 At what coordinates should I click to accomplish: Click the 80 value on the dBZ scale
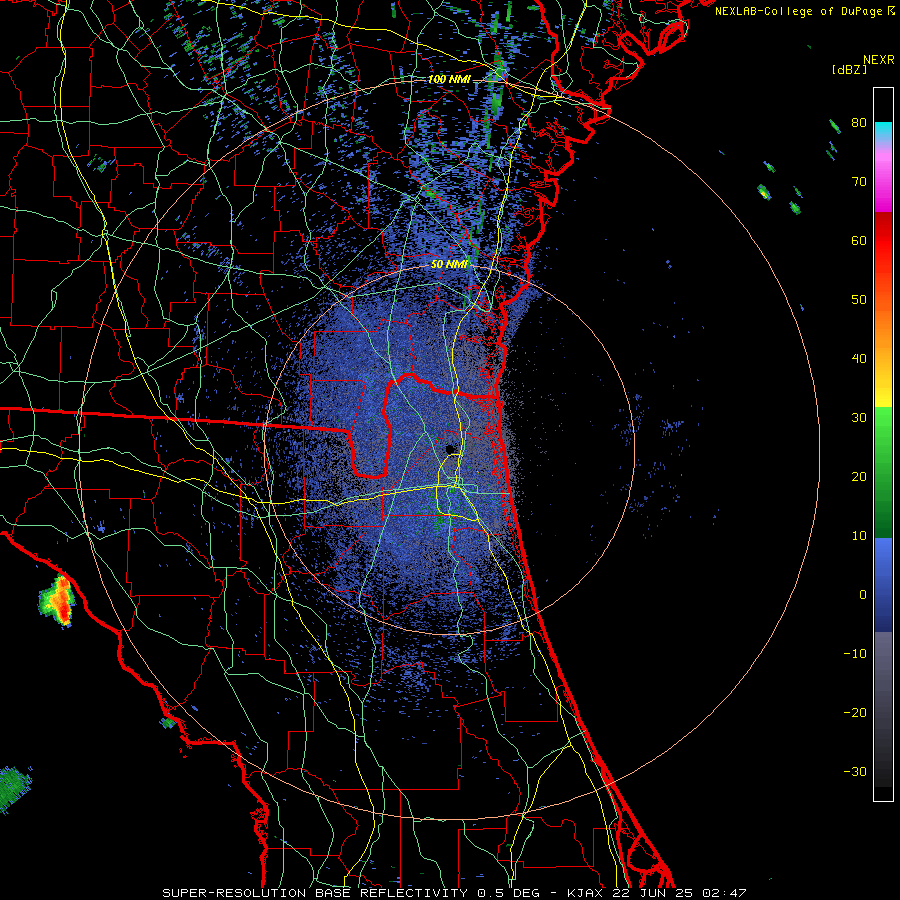[859, 123]
